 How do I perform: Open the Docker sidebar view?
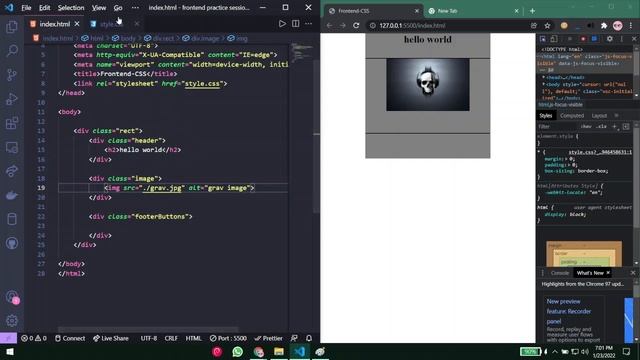click(x=12, y=195)
